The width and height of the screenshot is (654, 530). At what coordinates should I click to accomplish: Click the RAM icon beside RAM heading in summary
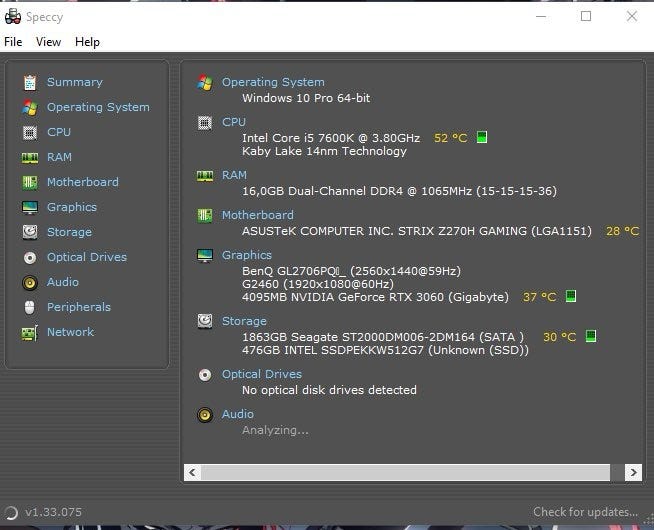point(205,176)
